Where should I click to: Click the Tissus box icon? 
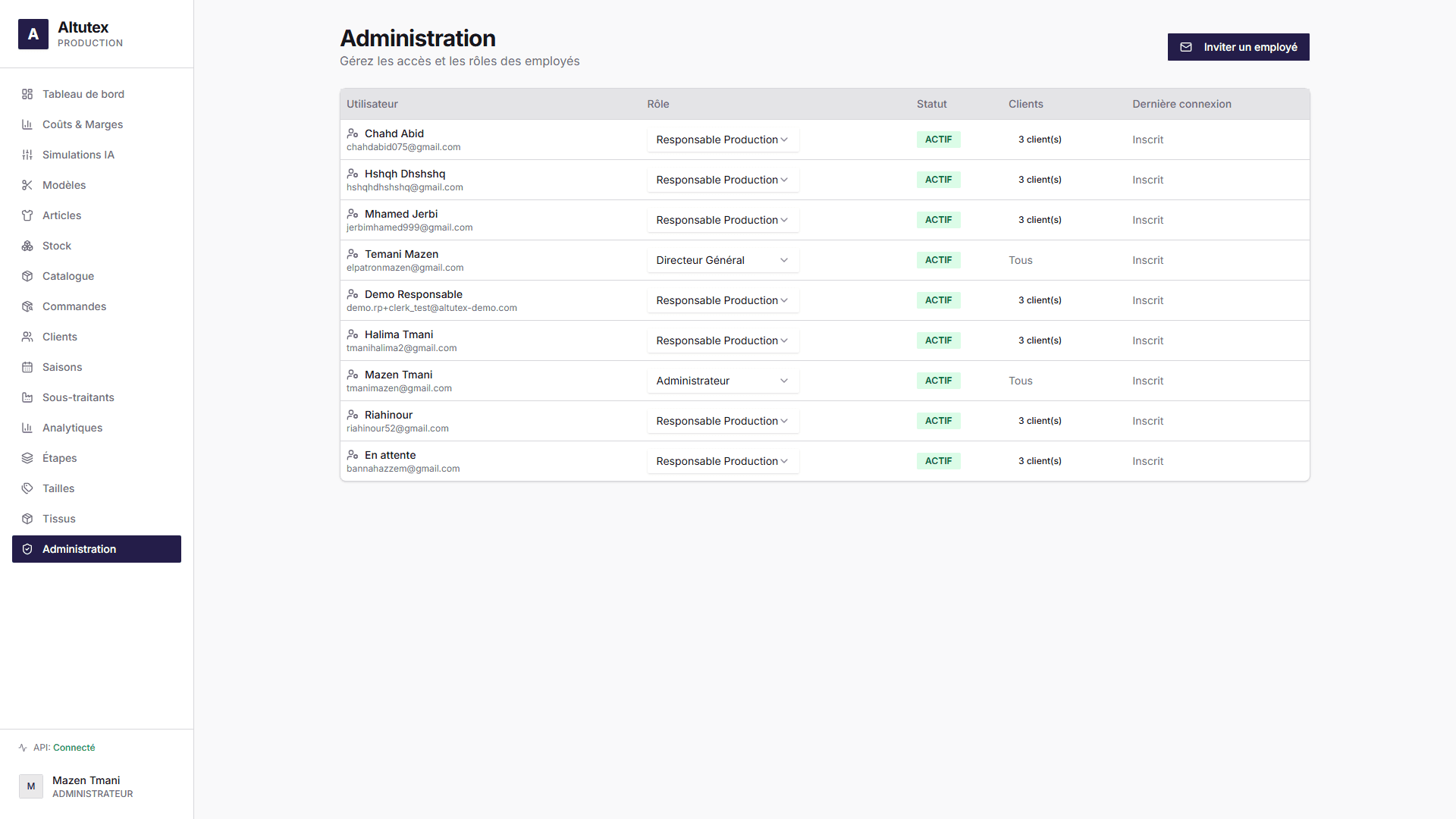click(27, 519)
